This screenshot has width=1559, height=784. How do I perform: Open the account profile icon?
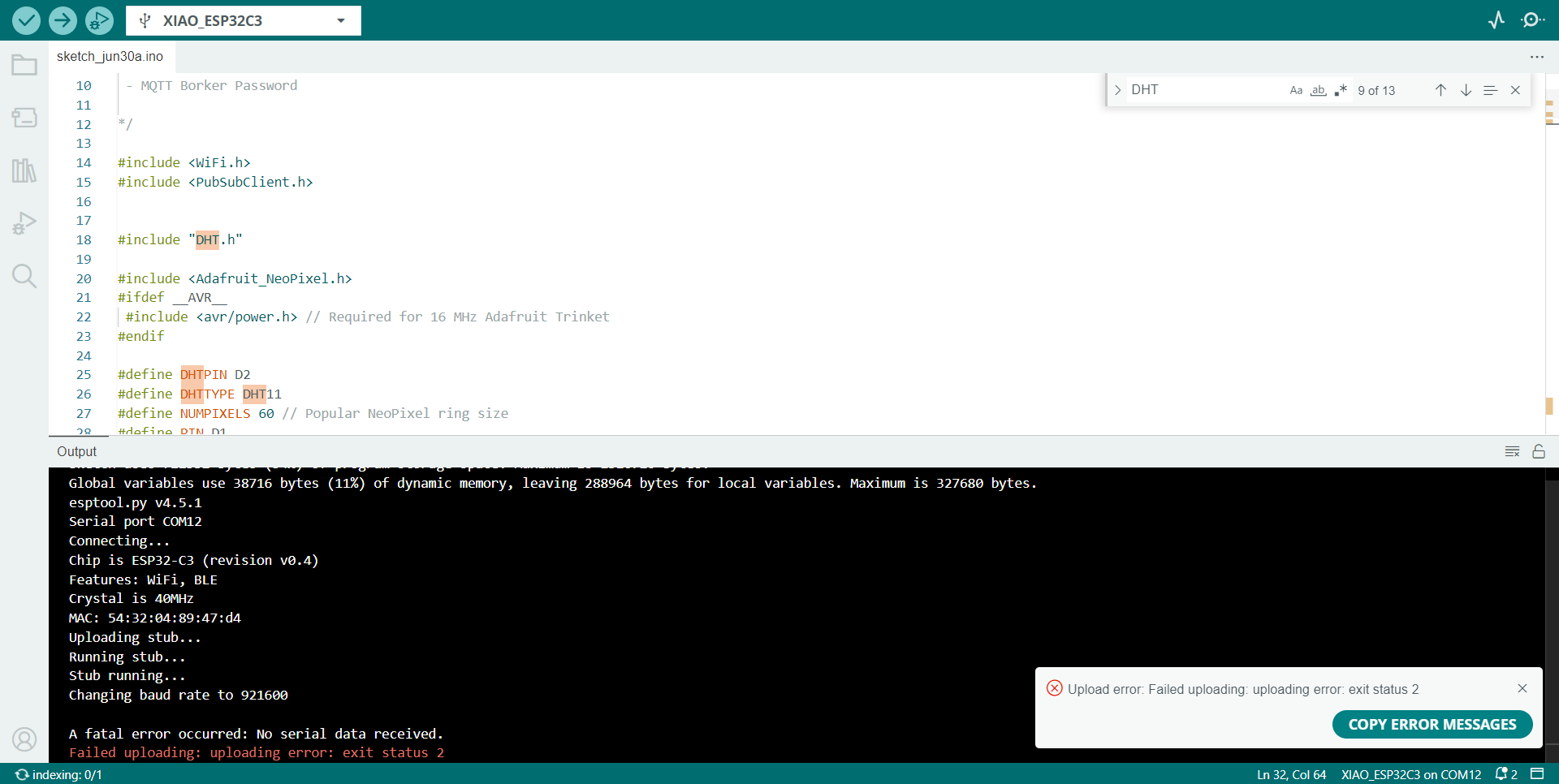[x=24, y=739]
